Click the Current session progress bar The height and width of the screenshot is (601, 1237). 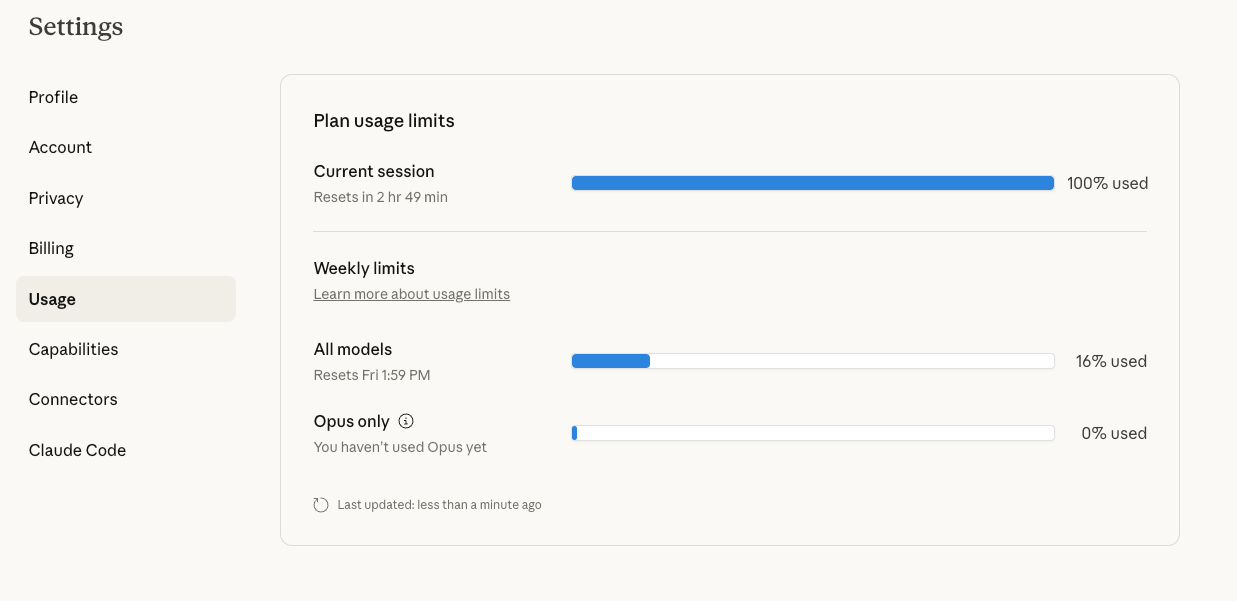[x=812, y=183]
